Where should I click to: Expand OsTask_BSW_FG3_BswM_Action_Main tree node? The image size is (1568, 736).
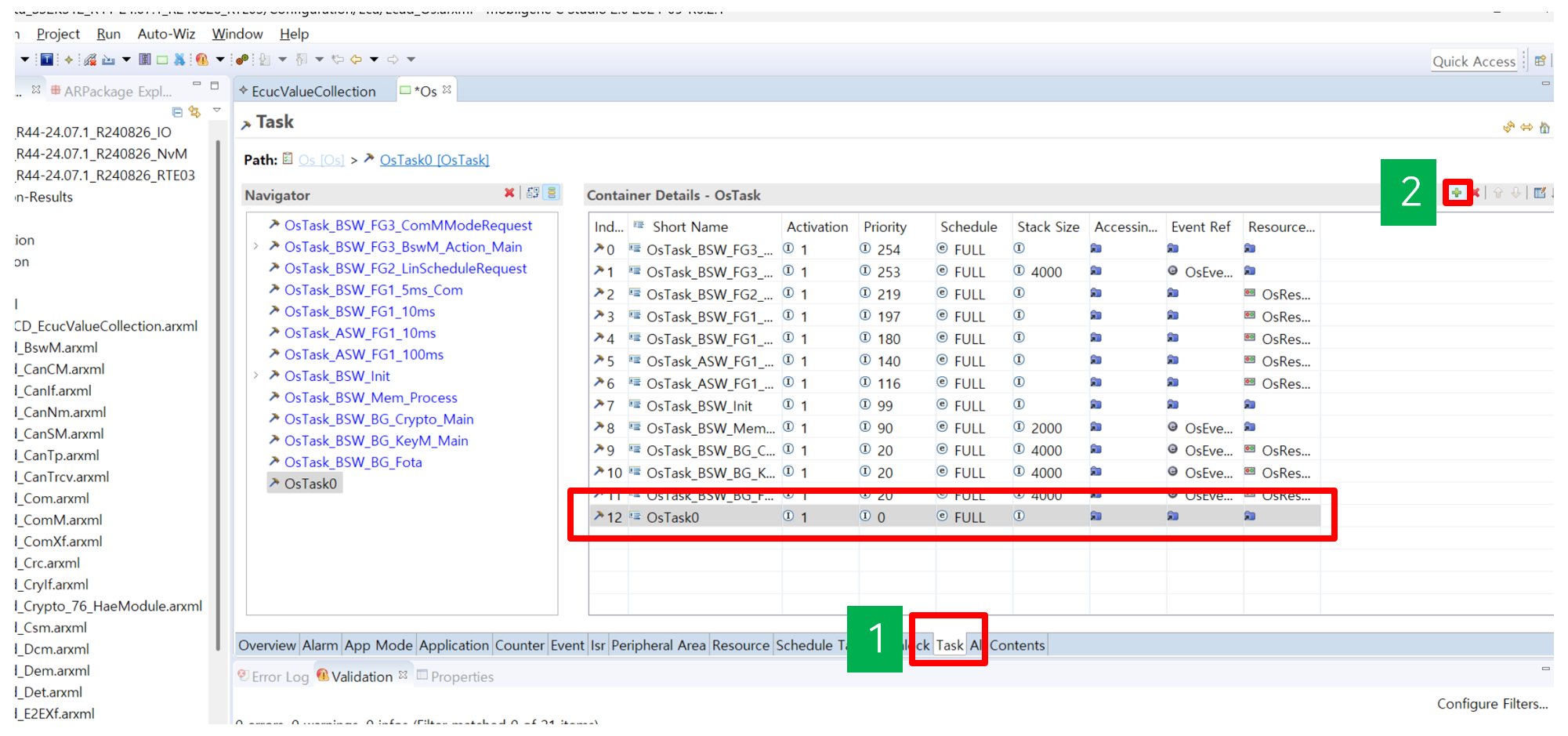256,247
